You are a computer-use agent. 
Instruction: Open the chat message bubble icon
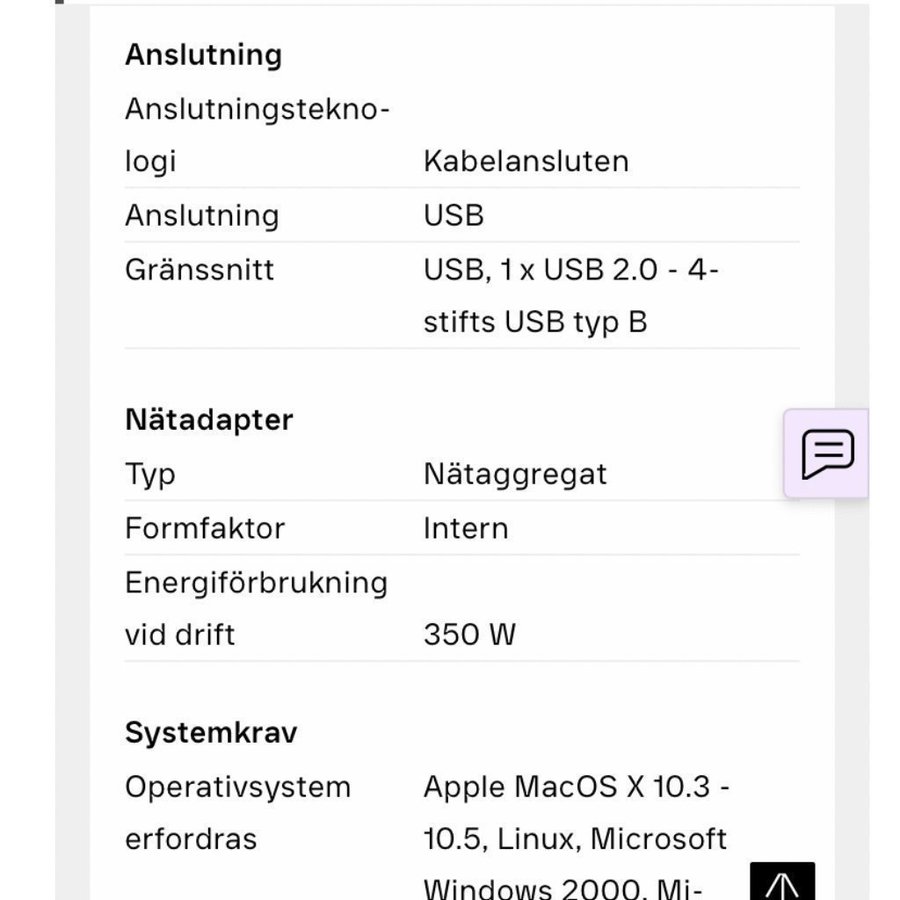827,454
